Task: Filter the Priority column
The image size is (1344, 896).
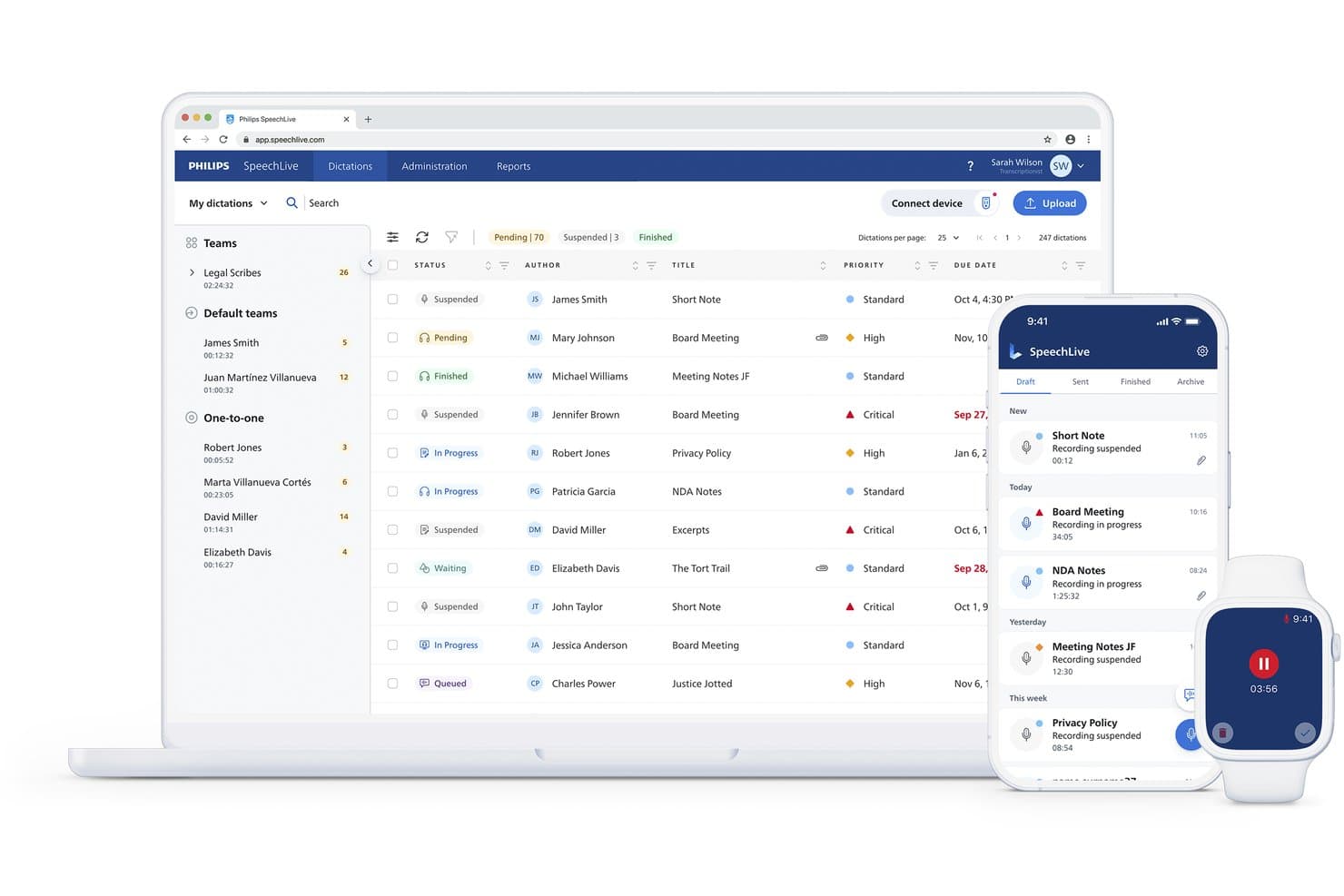Action: pos(933,265)
